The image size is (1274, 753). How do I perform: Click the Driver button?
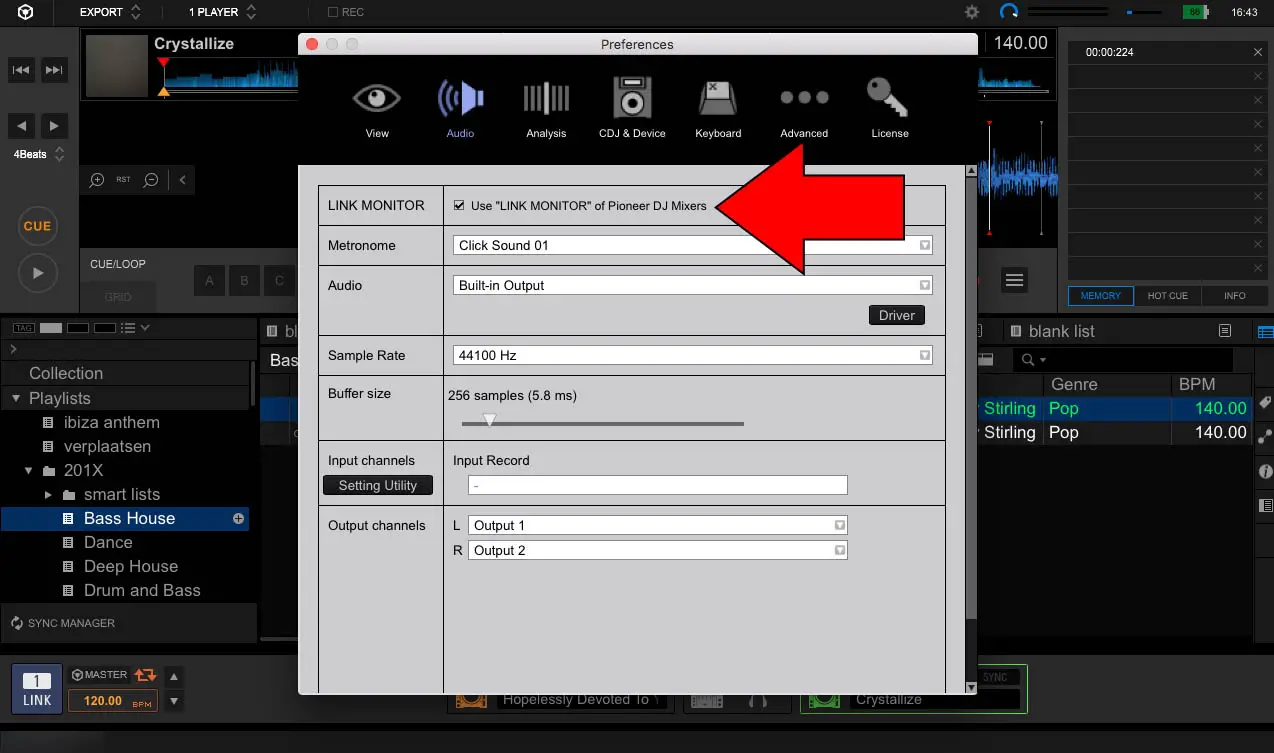(896, 315)
